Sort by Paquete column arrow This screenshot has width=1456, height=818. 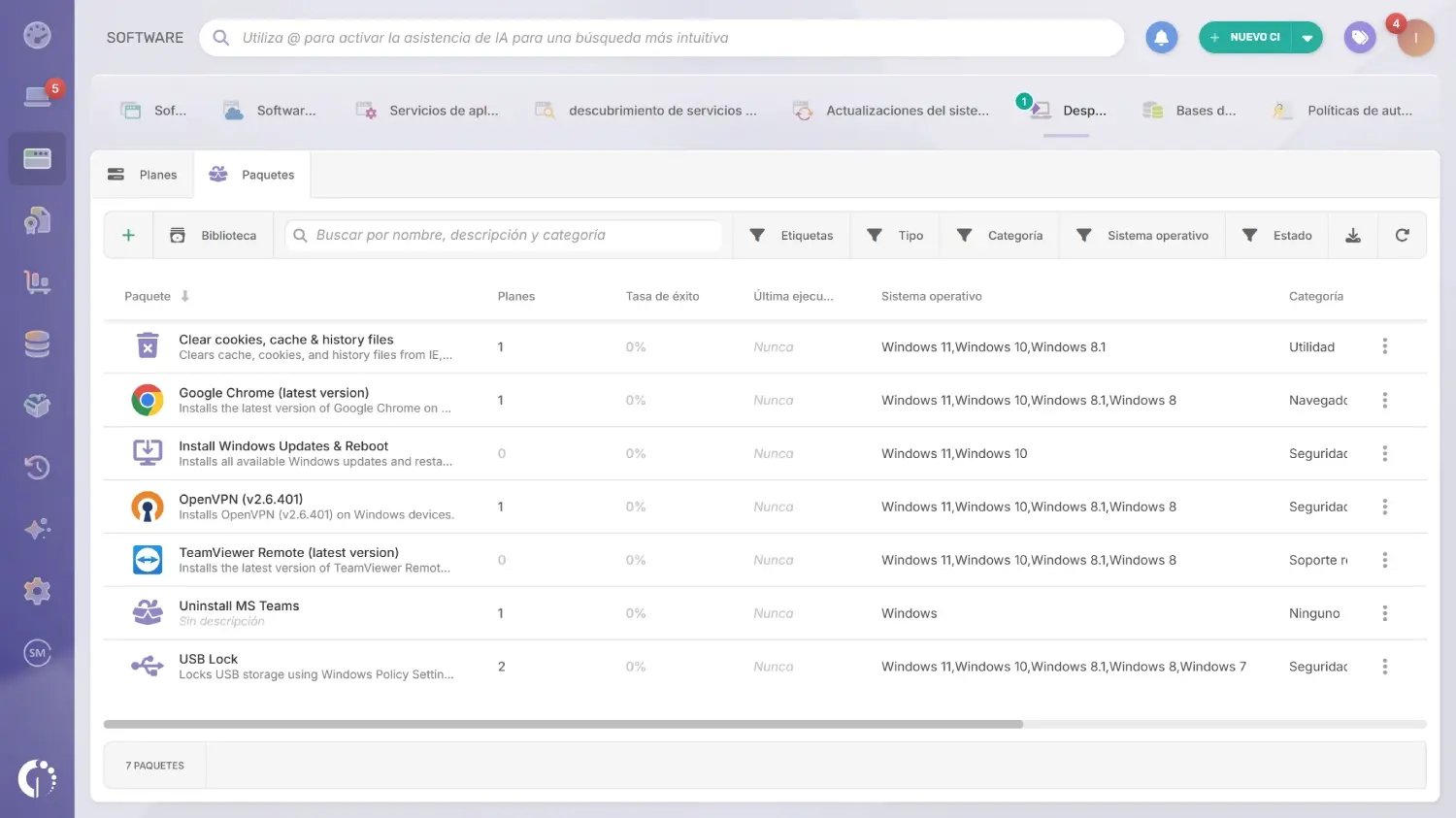[x=184, y=296]
